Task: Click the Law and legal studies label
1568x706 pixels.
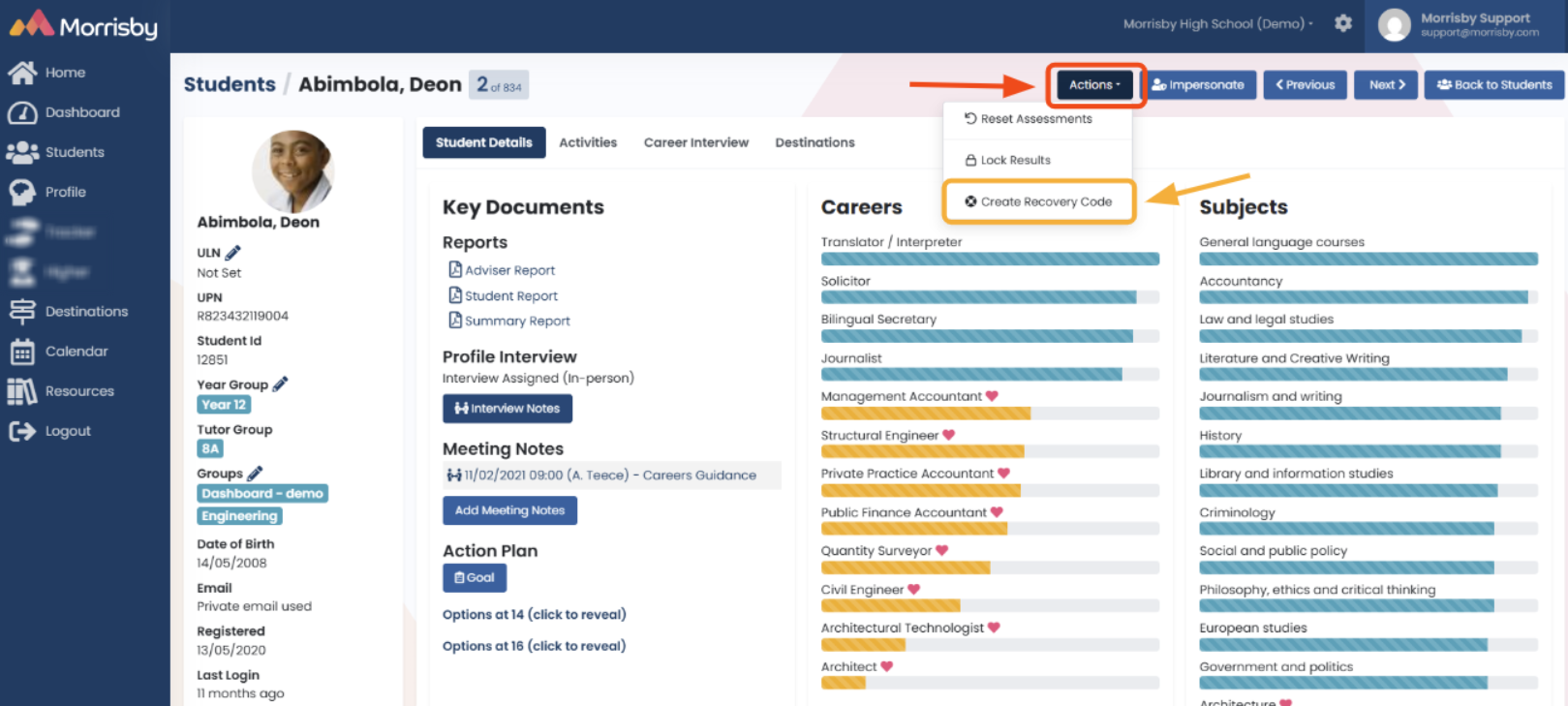Action: (x=1266, y=320)
